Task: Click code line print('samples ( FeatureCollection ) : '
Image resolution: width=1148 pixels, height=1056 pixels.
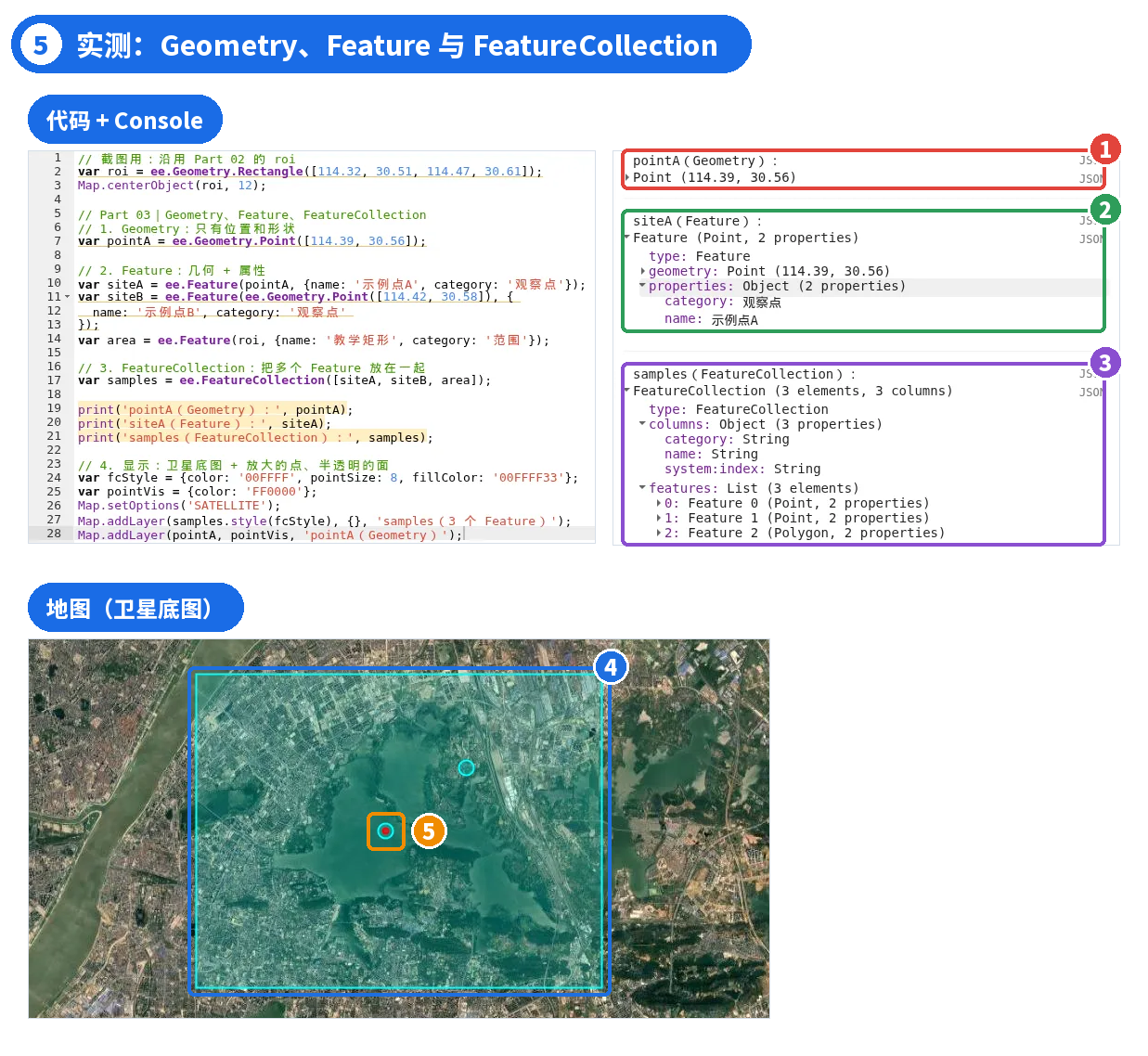Action: click(x=255, y=438)
